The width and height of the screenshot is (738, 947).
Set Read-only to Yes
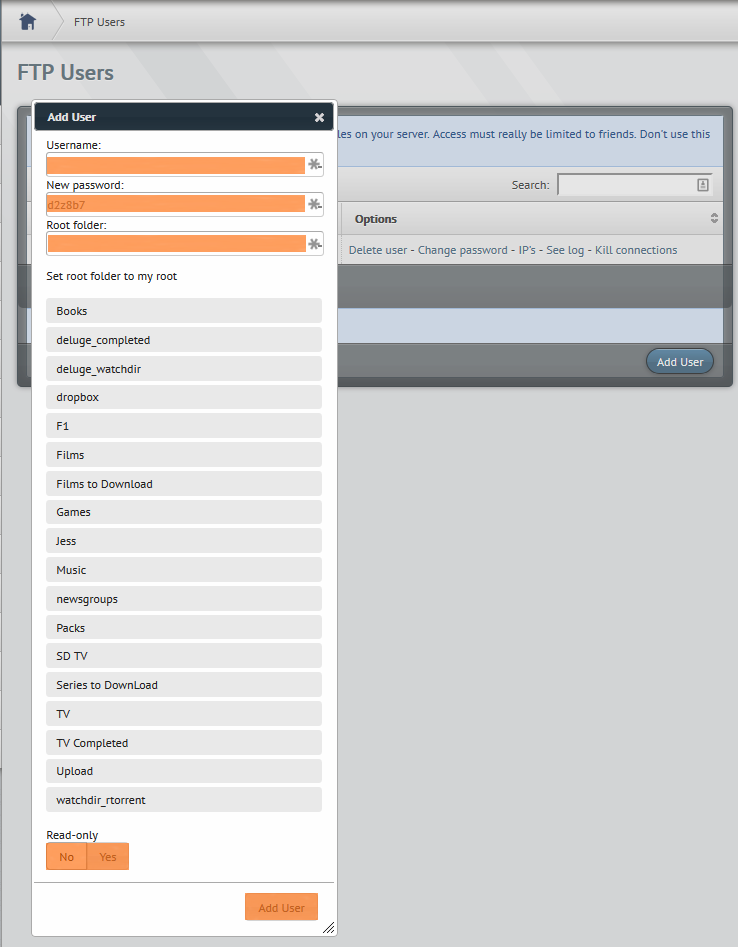coord(108,857)
